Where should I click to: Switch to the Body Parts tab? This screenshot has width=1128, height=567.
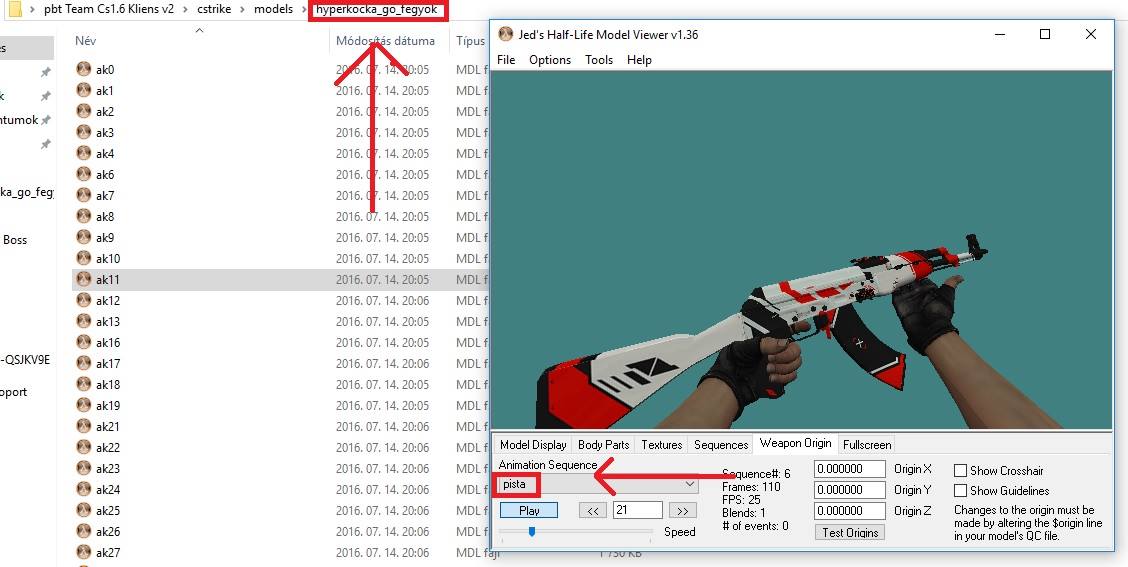coord(604,445)
